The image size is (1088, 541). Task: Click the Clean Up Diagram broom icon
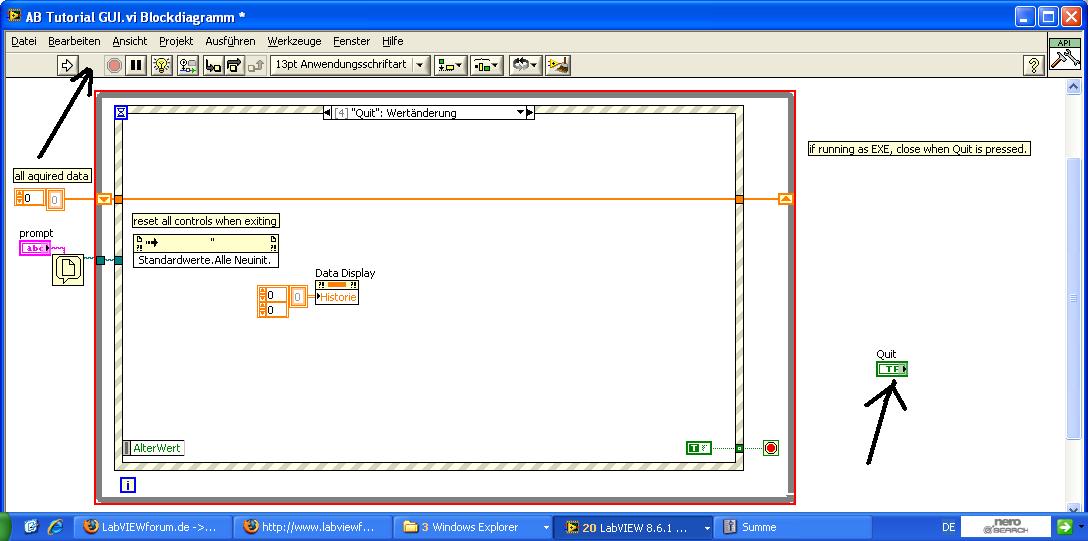tap(558, 65)
